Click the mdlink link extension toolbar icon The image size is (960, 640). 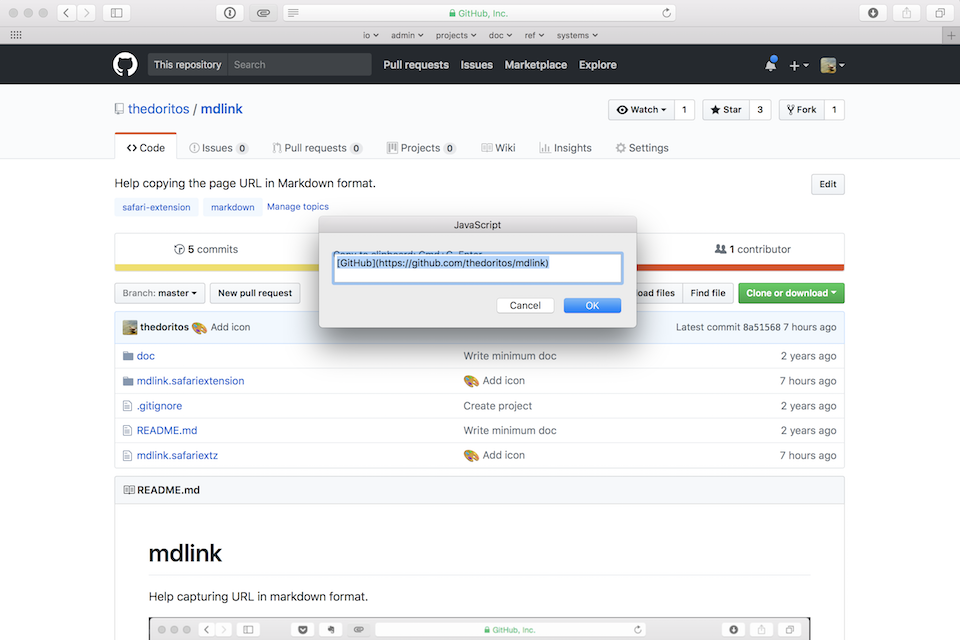point(263,13)
